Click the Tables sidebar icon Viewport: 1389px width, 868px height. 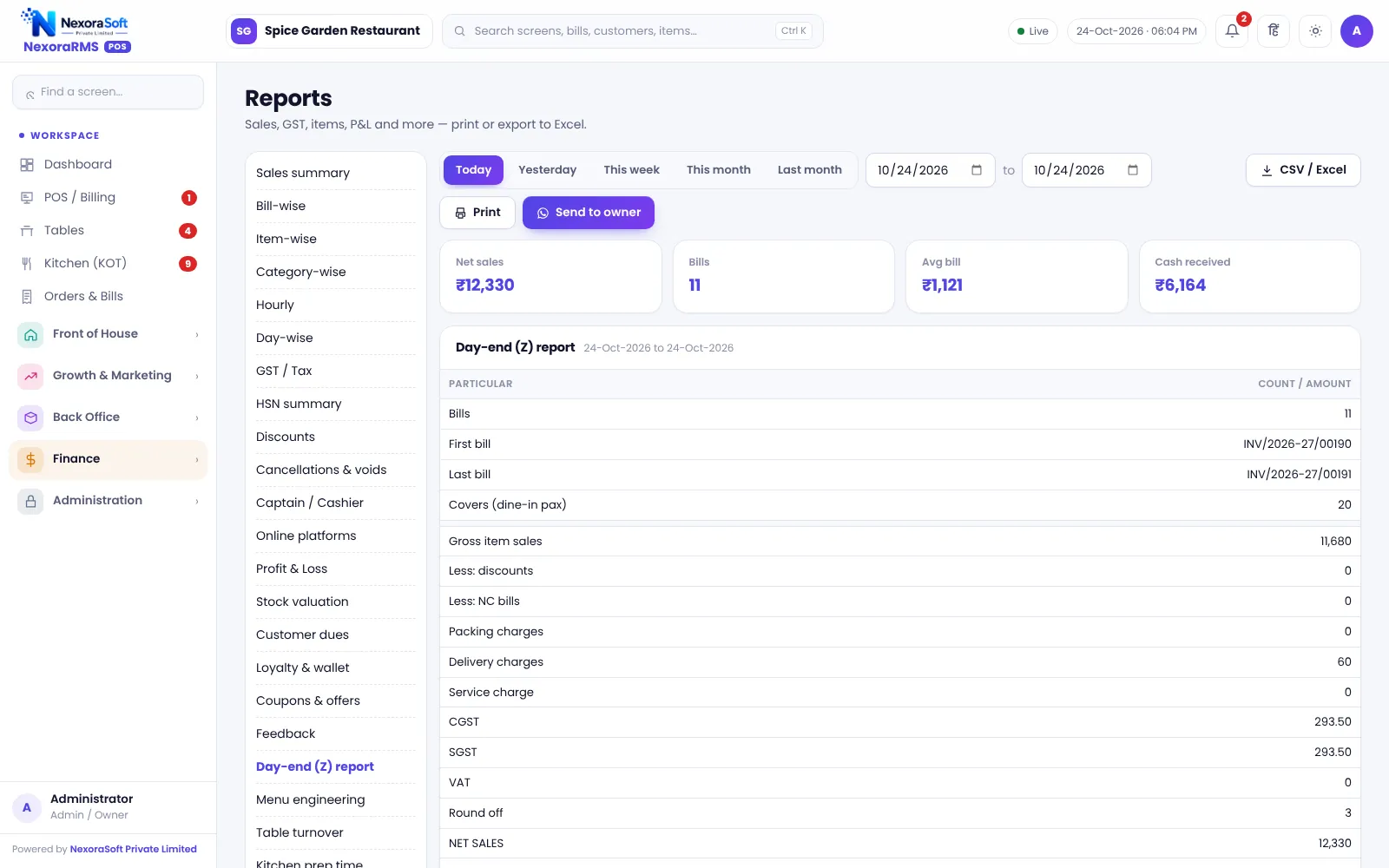27,231
